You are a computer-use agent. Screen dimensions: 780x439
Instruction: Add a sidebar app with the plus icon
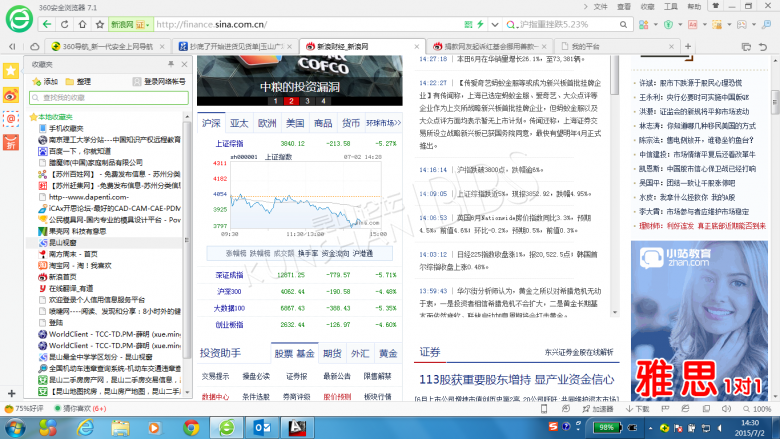11,393
